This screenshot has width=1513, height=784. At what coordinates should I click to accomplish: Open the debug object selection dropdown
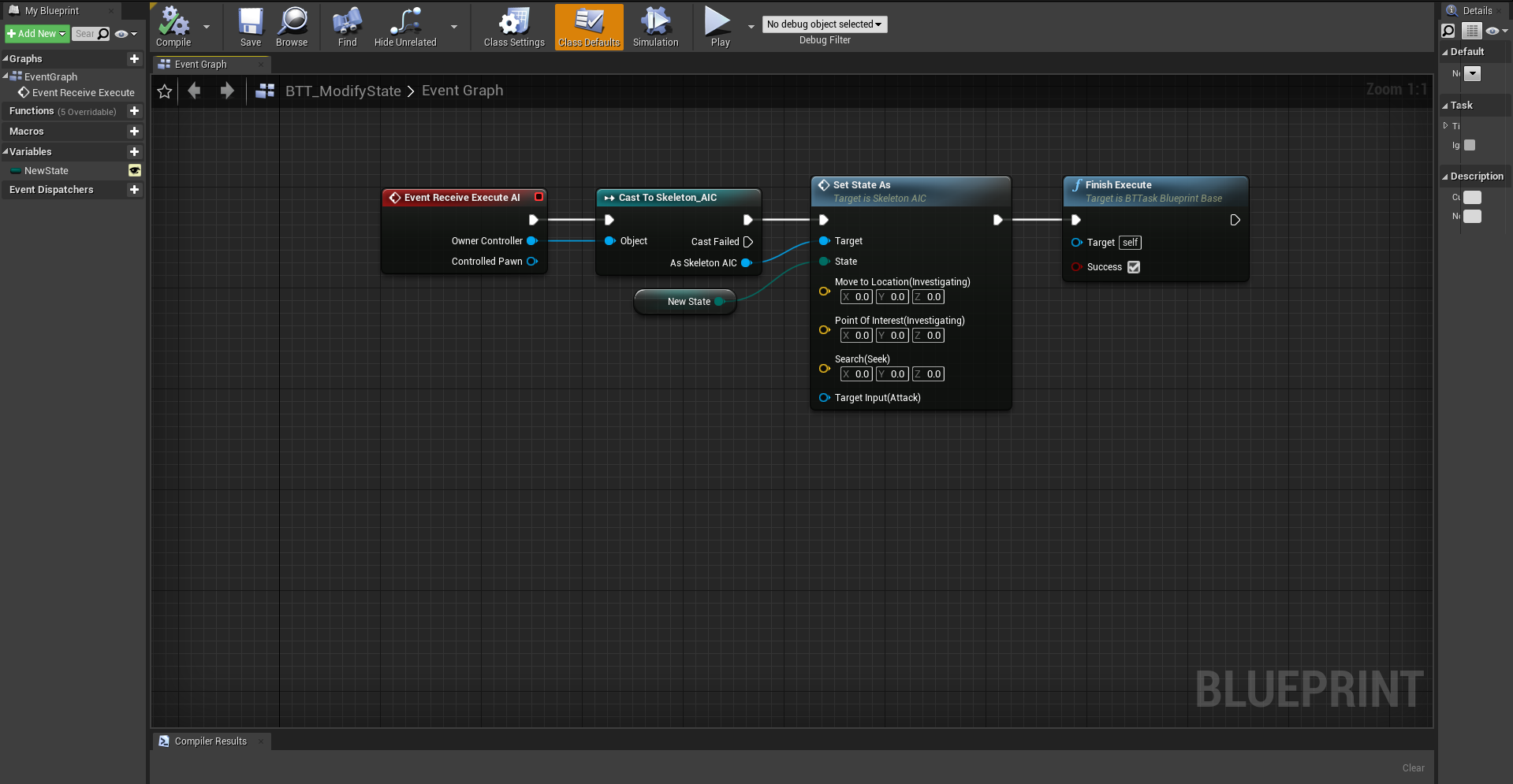point(824,24)
